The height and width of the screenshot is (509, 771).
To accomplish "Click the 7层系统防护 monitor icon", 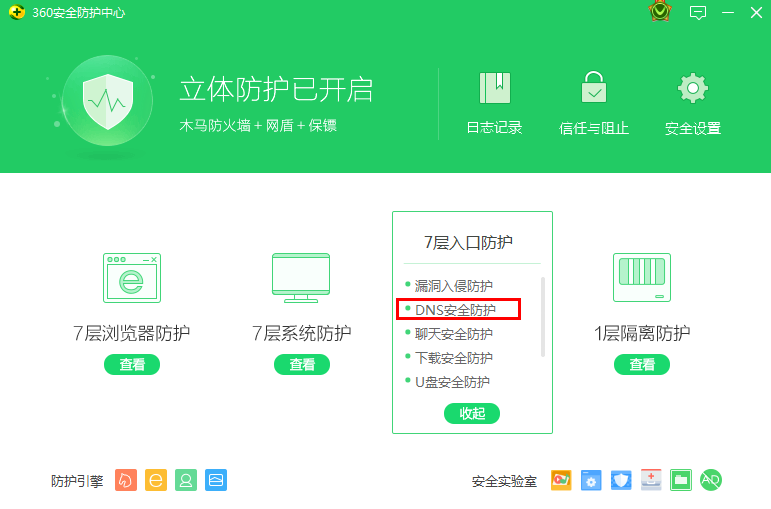I will click(x=301, y=278).
